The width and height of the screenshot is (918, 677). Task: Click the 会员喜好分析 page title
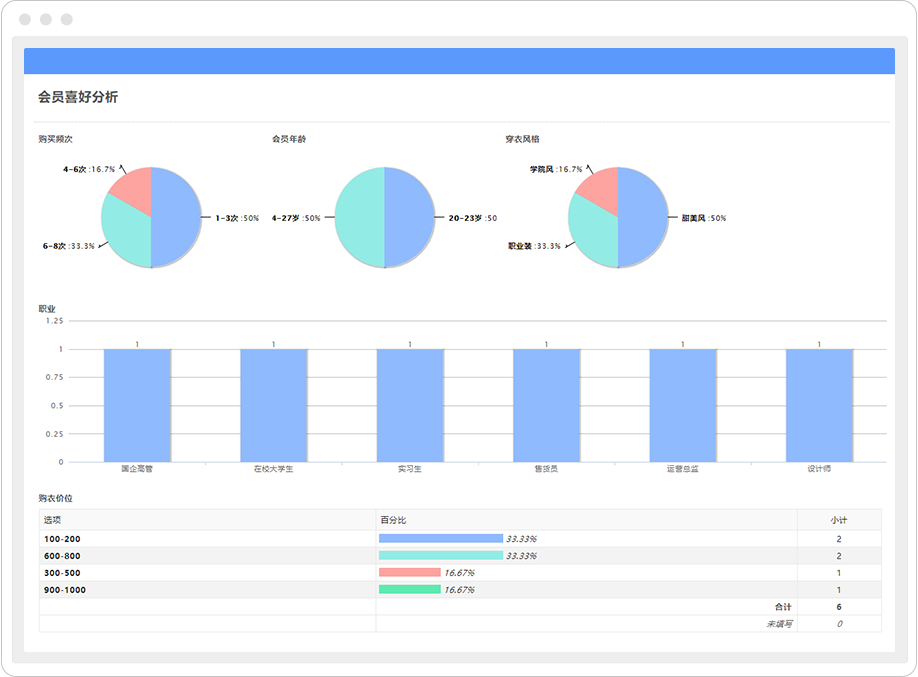(78, 98)
